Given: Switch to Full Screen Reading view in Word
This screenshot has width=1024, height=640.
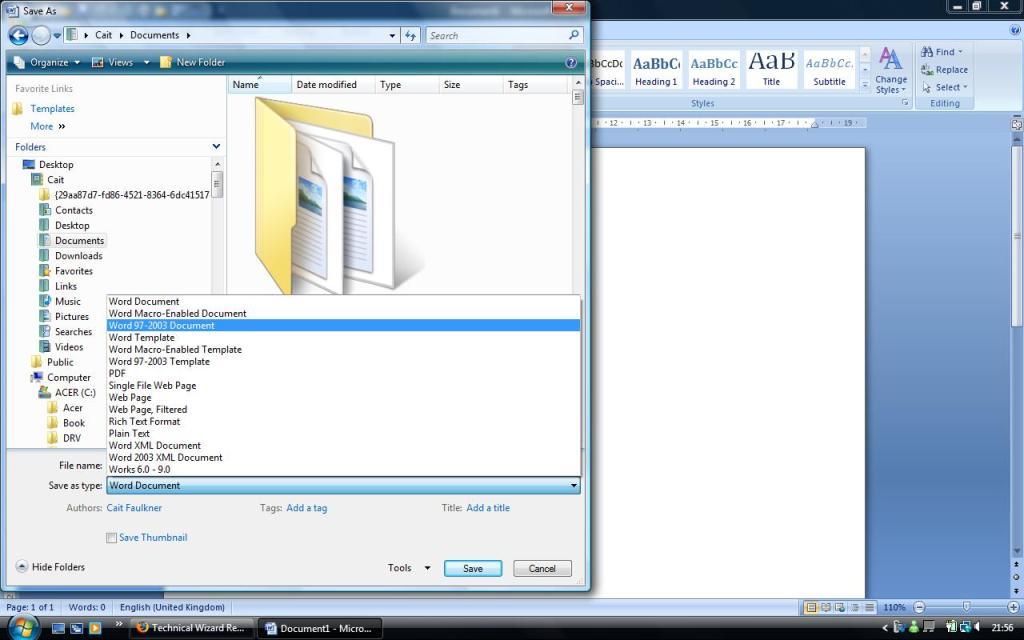Looking at the screenshot, I should click(x=825, y=607).
